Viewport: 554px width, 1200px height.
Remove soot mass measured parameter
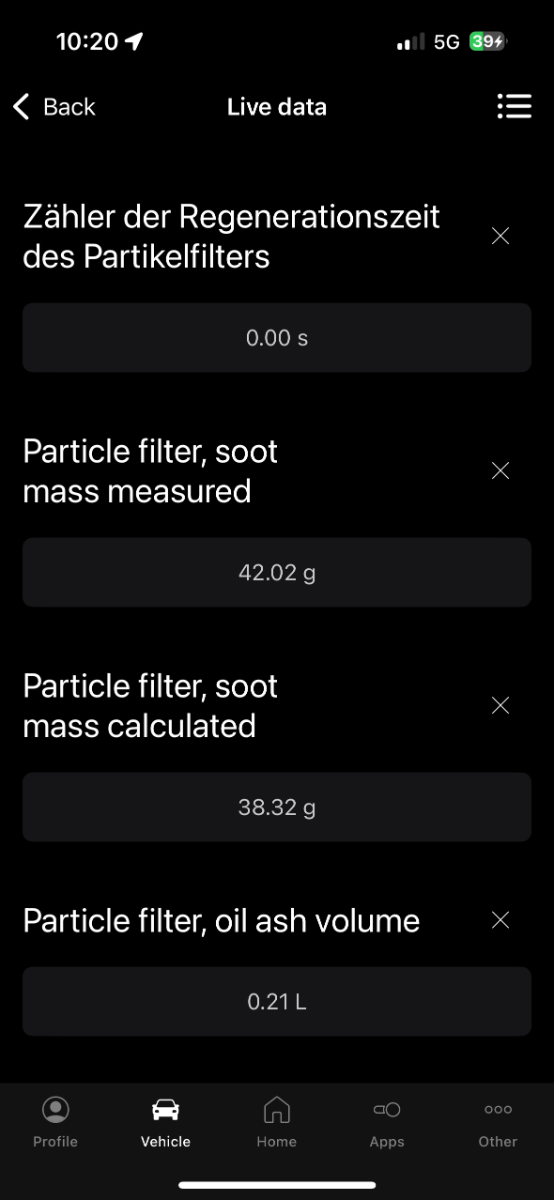[x=501, y=471]
